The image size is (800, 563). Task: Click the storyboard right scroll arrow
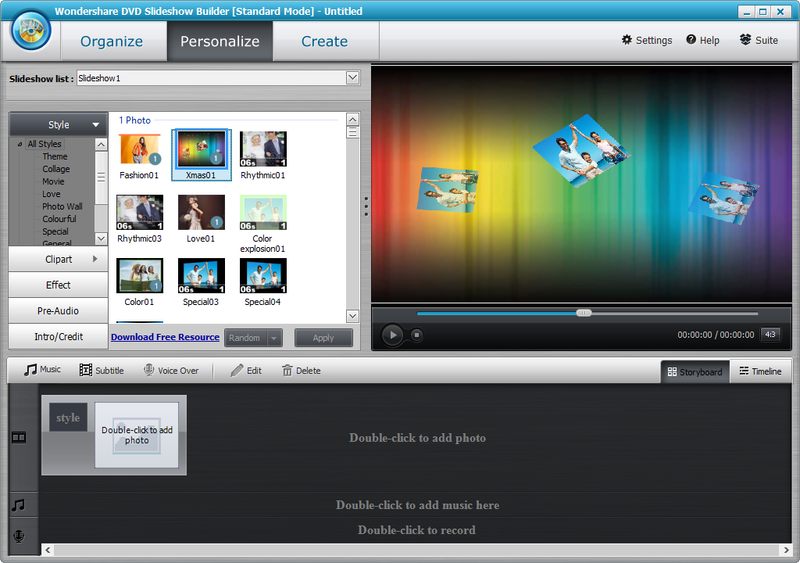click(x=786, y=550)
